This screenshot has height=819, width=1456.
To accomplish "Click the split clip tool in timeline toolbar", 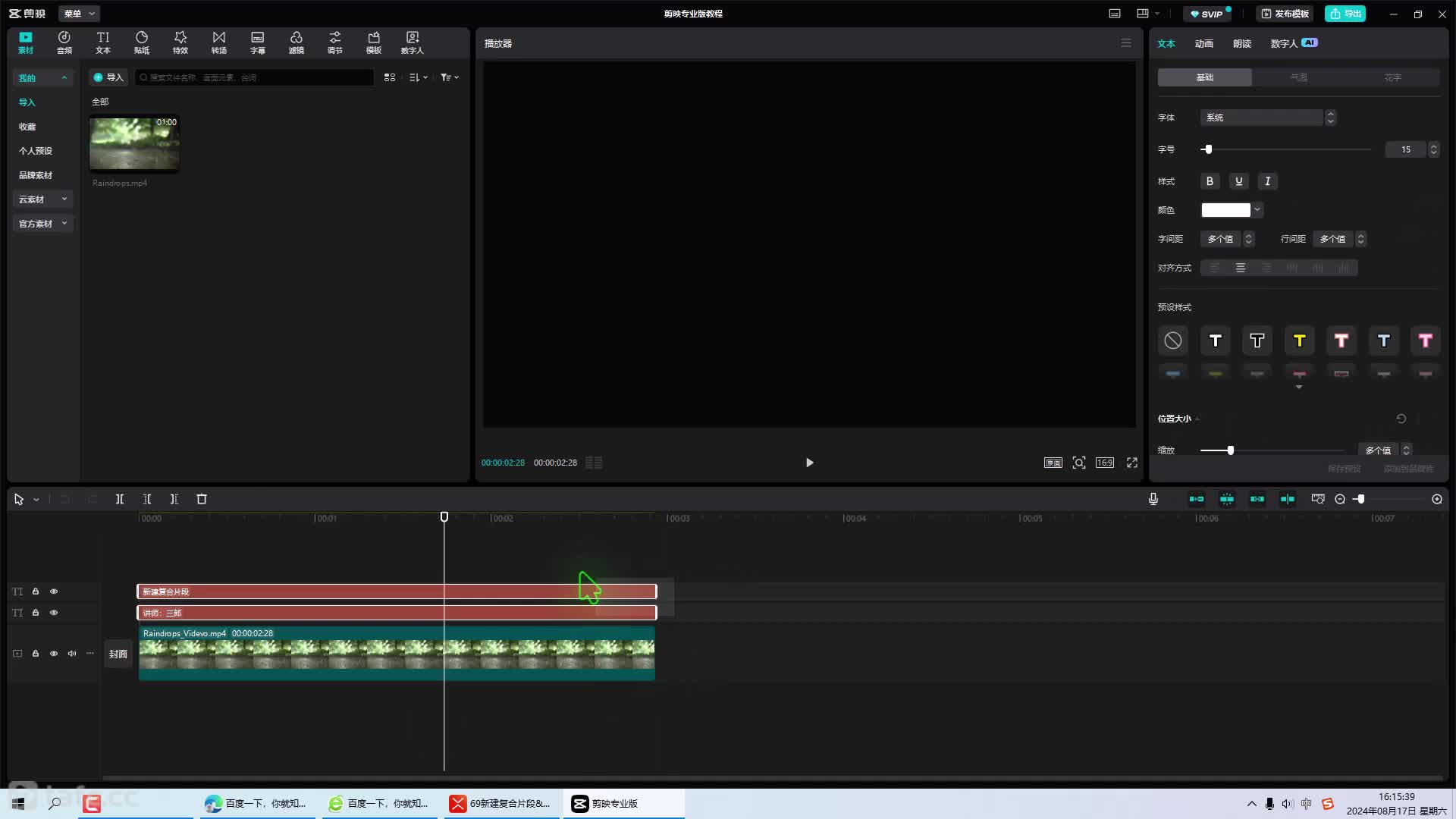I will [120, 499].
